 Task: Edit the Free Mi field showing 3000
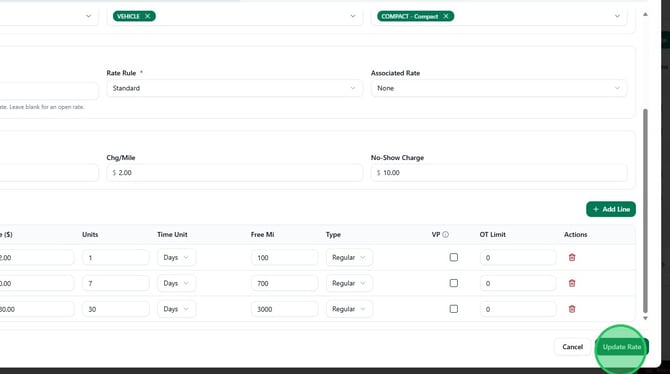pyautogui.click(x=284, y=309)
